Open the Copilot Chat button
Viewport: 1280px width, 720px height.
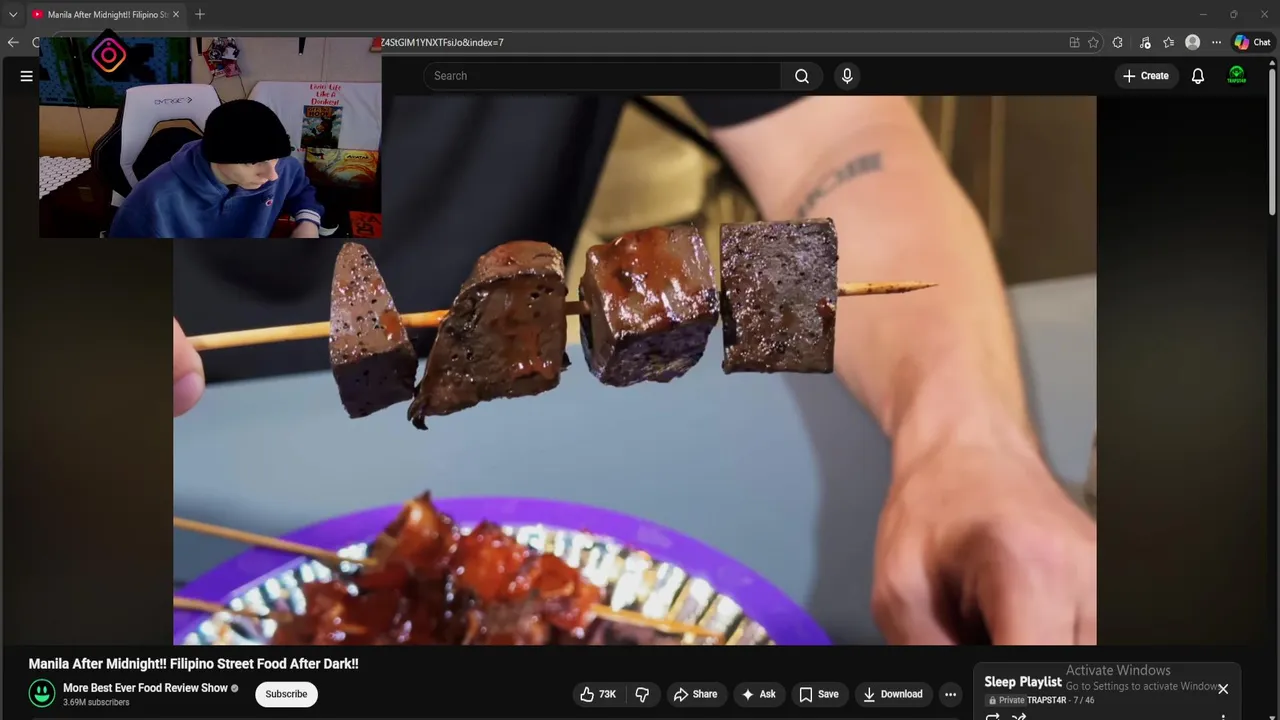(1252, 42)
